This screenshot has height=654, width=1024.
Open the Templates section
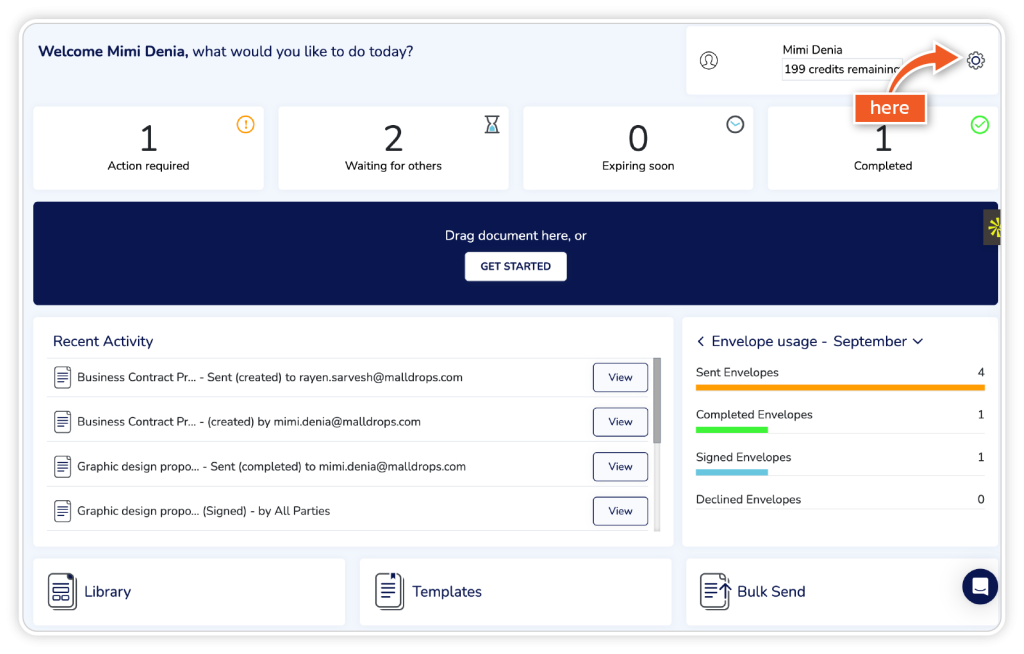(447, 592)
